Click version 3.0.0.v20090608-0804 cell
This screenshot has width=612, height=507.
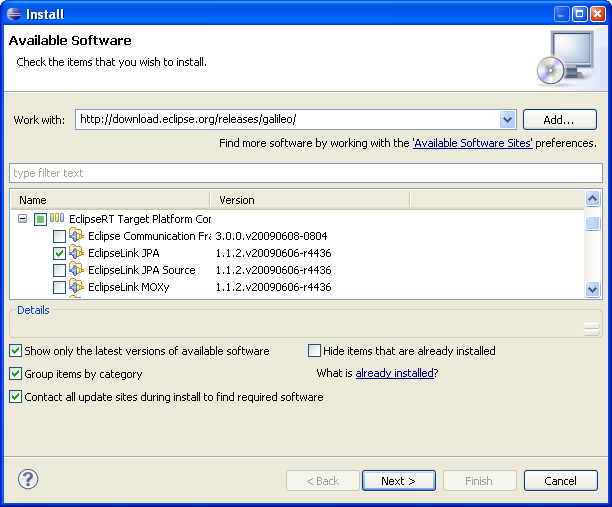(x=271, y=236)
